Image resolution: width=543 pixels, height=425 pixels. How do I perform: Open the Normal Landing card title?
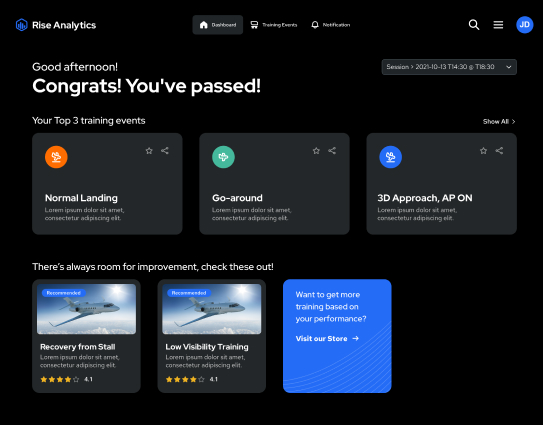pos(81,198)
